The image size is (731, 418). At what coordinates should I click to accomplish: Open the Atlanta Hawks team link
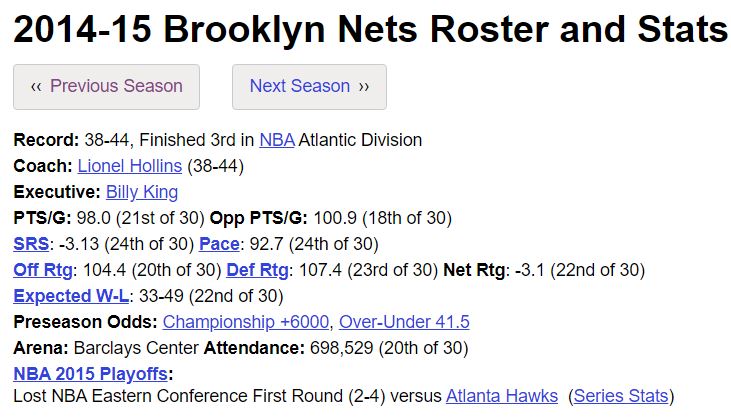click(502, 396)
